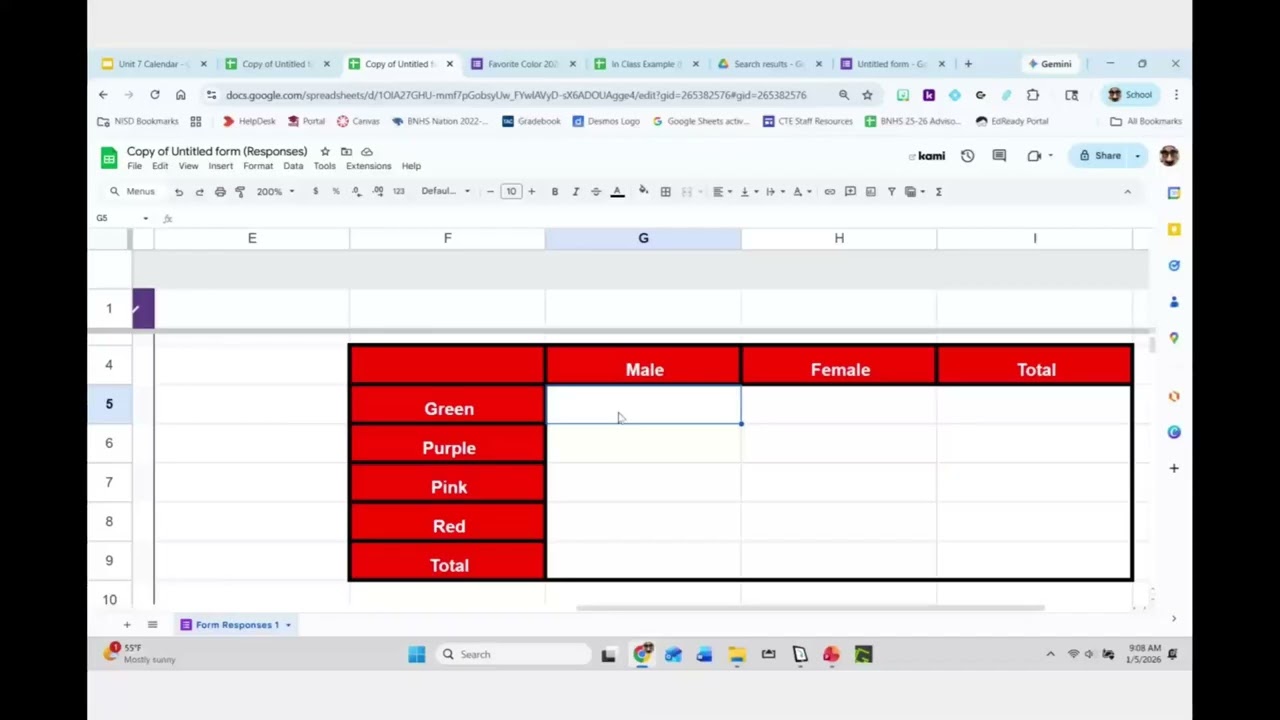Click the Share button
The image size is (1280, 720).
click(x=1099, y=156)
